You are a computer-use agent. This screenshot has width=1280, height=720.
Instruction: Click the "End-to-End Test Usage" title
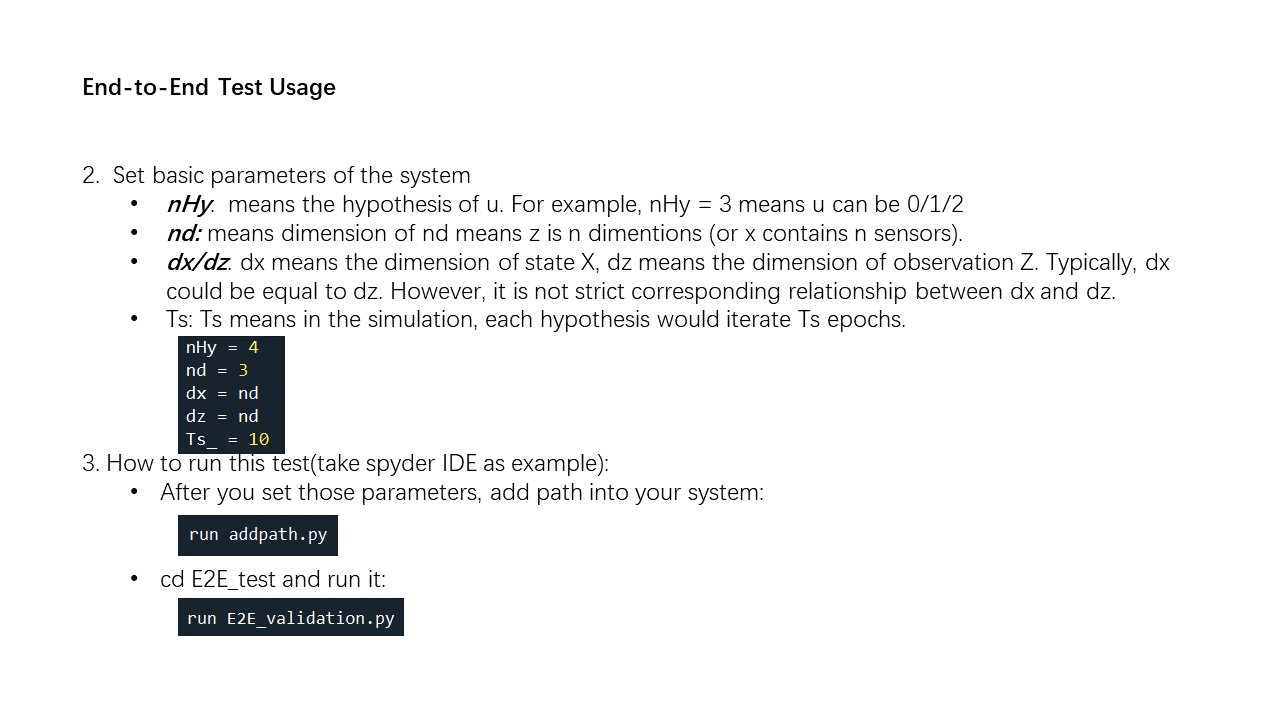click(209, 88)
